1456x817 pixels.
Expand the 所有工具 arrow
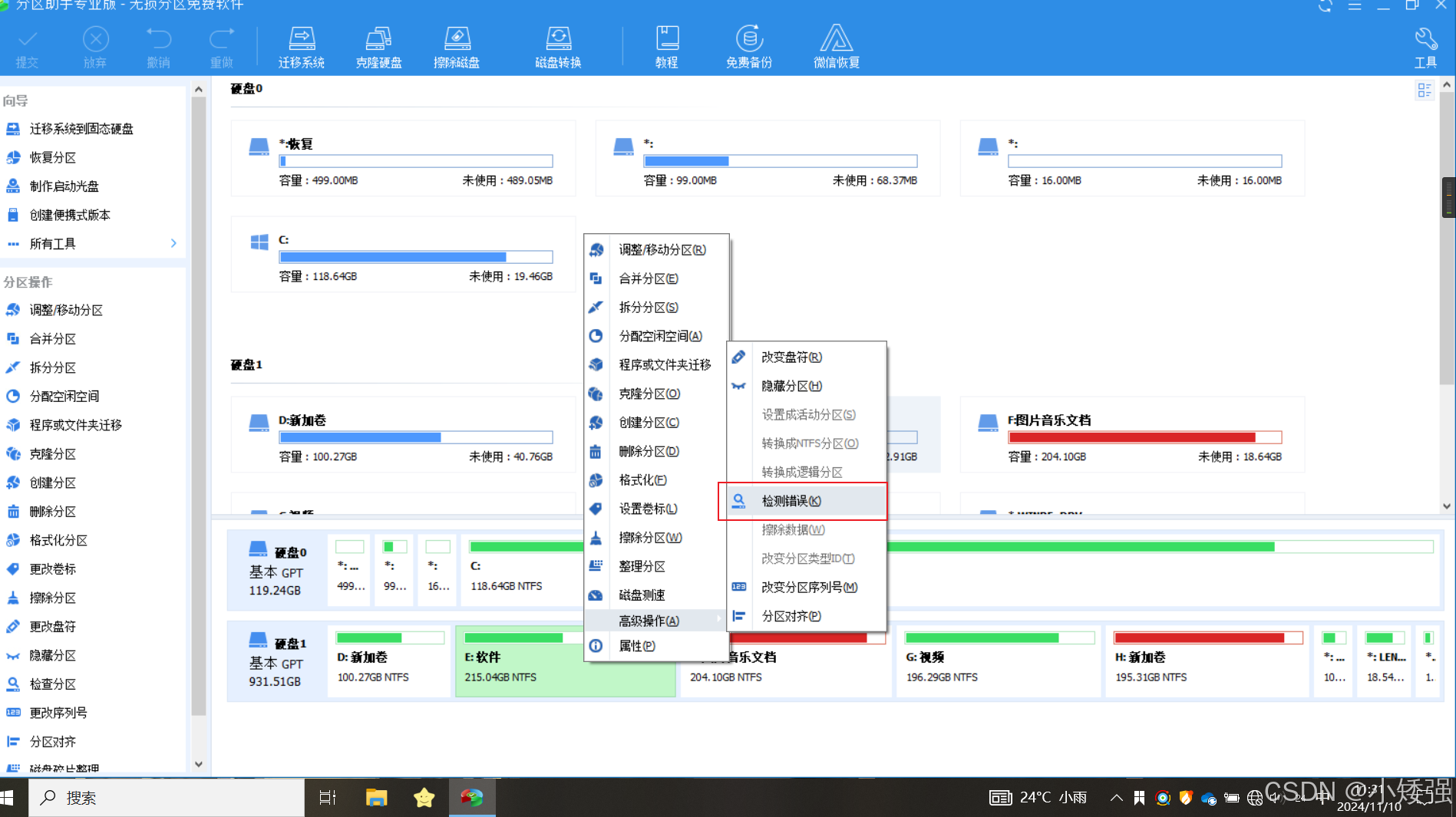point(173,243)
